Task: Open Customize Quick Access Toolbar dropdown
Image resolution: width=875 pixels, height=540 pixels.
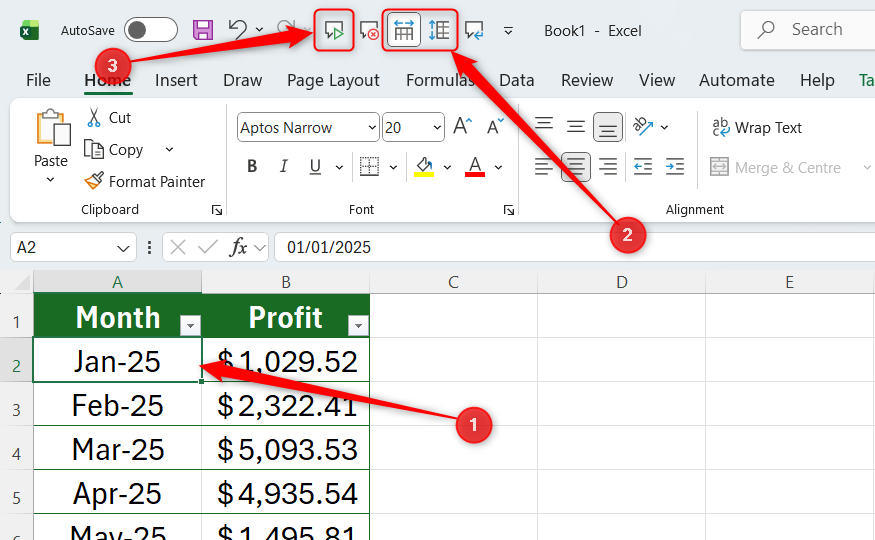Action: (x=508, y=31)
